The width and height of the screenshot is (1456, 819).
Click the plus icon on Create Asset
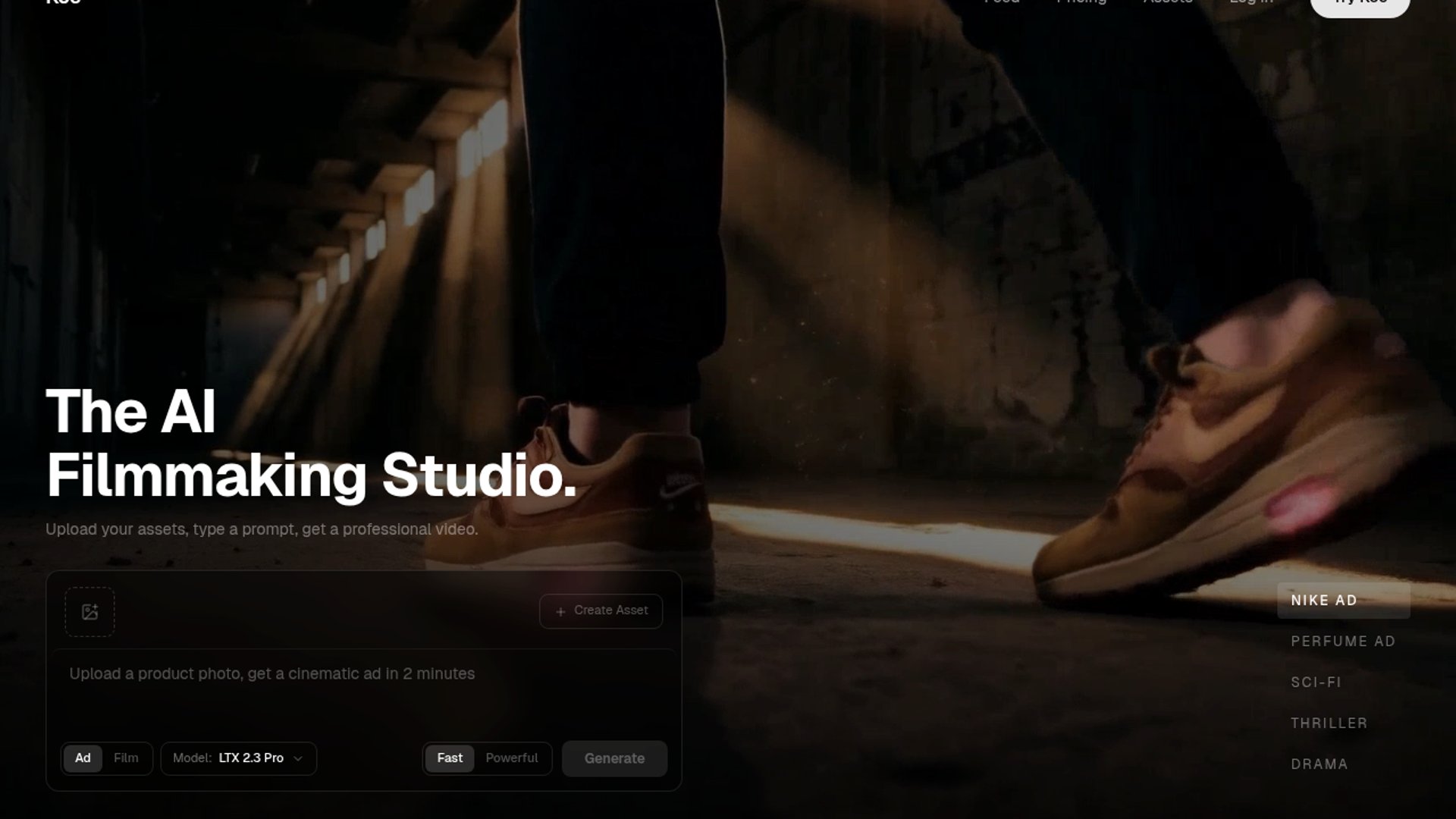(x=560, y=612)
